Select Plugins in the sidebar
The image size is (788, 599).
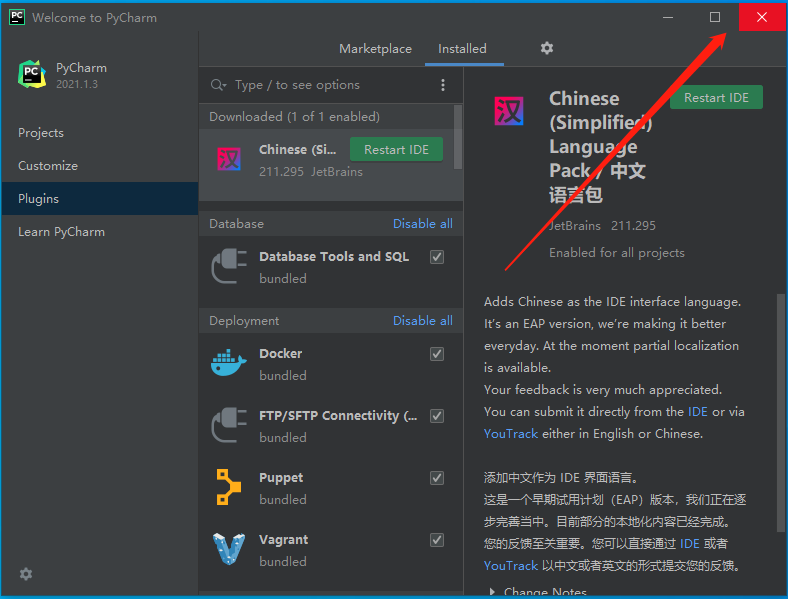click(x=100, y=198)
